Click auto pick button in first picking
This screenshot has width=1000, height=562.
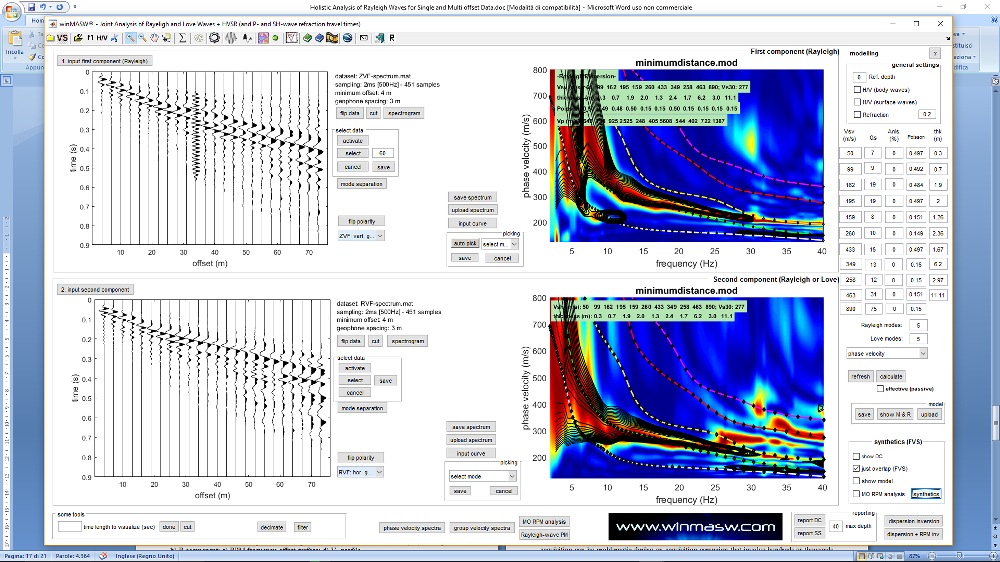[465, 244]
